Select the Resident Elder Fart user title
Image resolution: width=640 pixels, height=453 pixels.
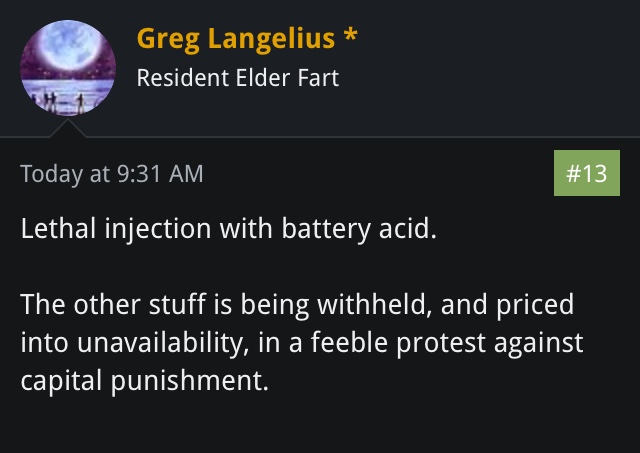click(238, 78)
